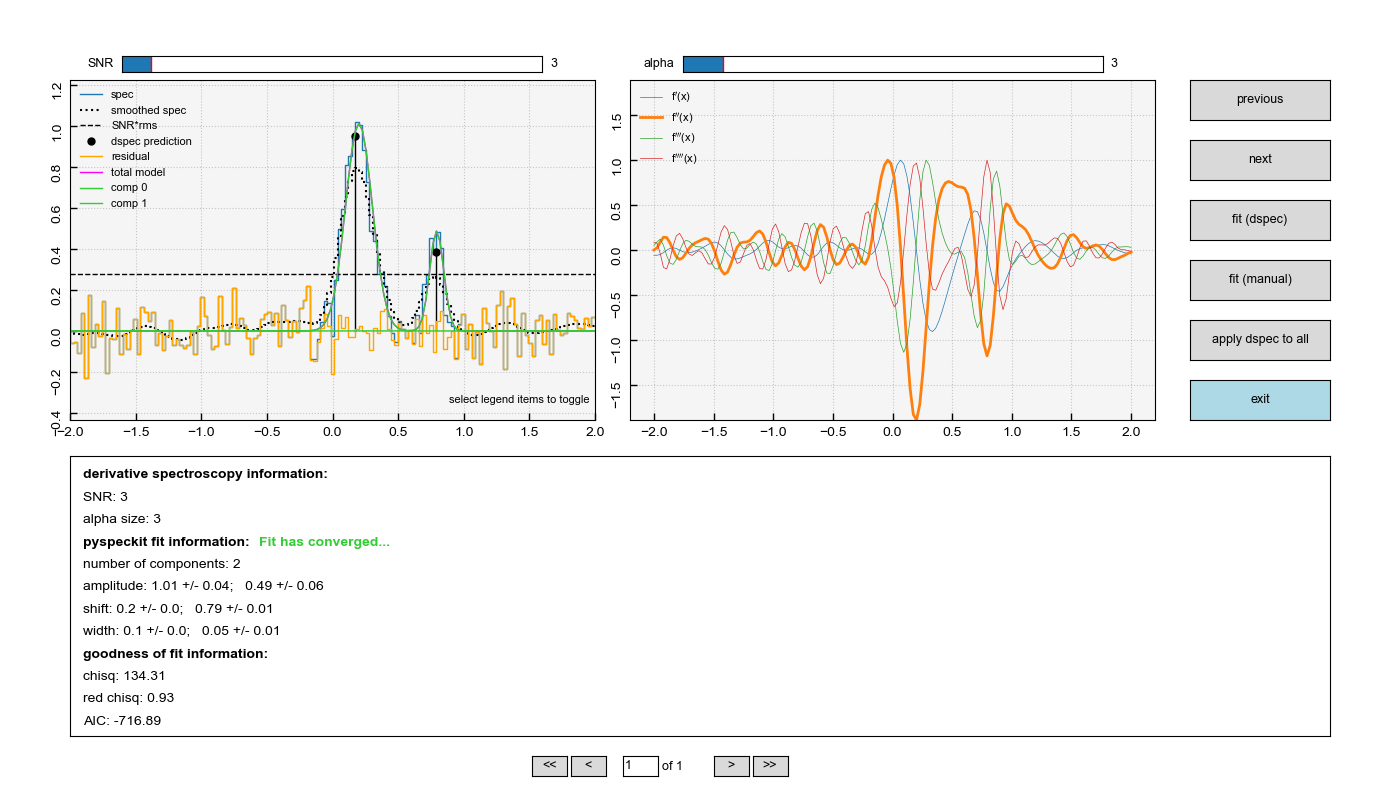The image size is (1400, 800).
Task: Adjust the SNR slider bar
Action: (x=332, y=64)
